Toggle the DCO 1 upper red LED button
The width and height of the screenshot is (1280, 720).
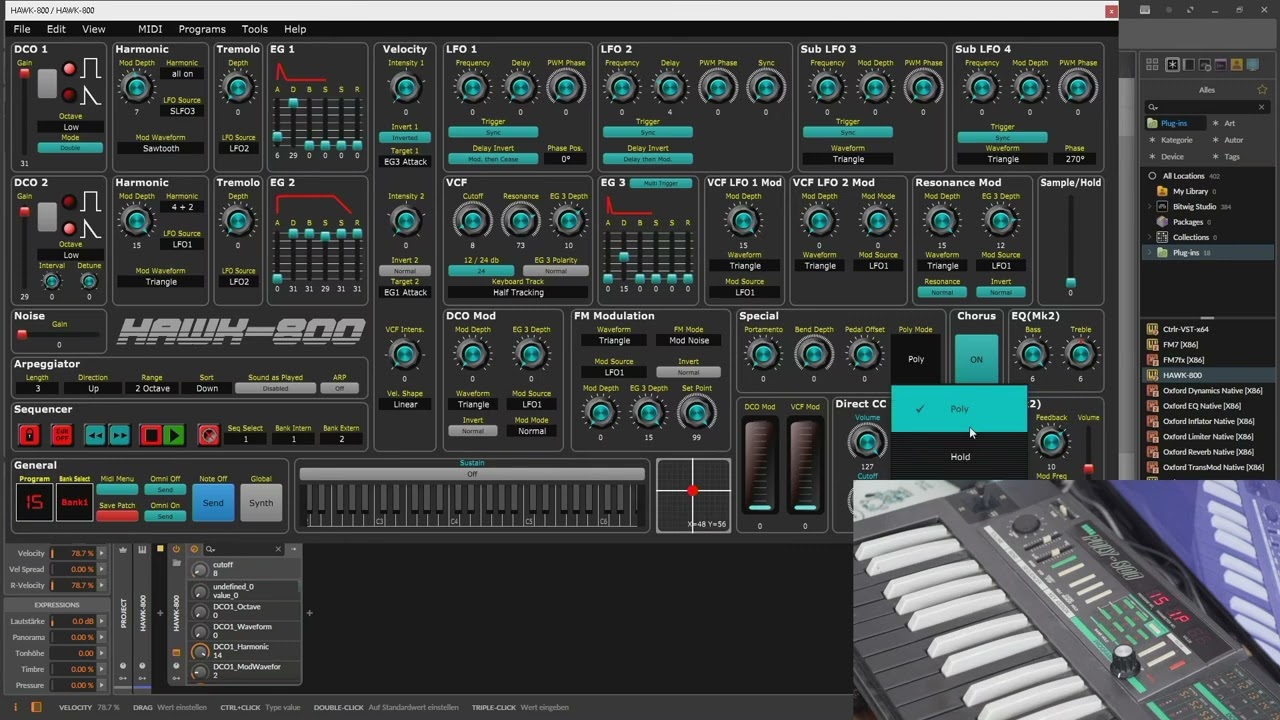click(x=69, y=69)
